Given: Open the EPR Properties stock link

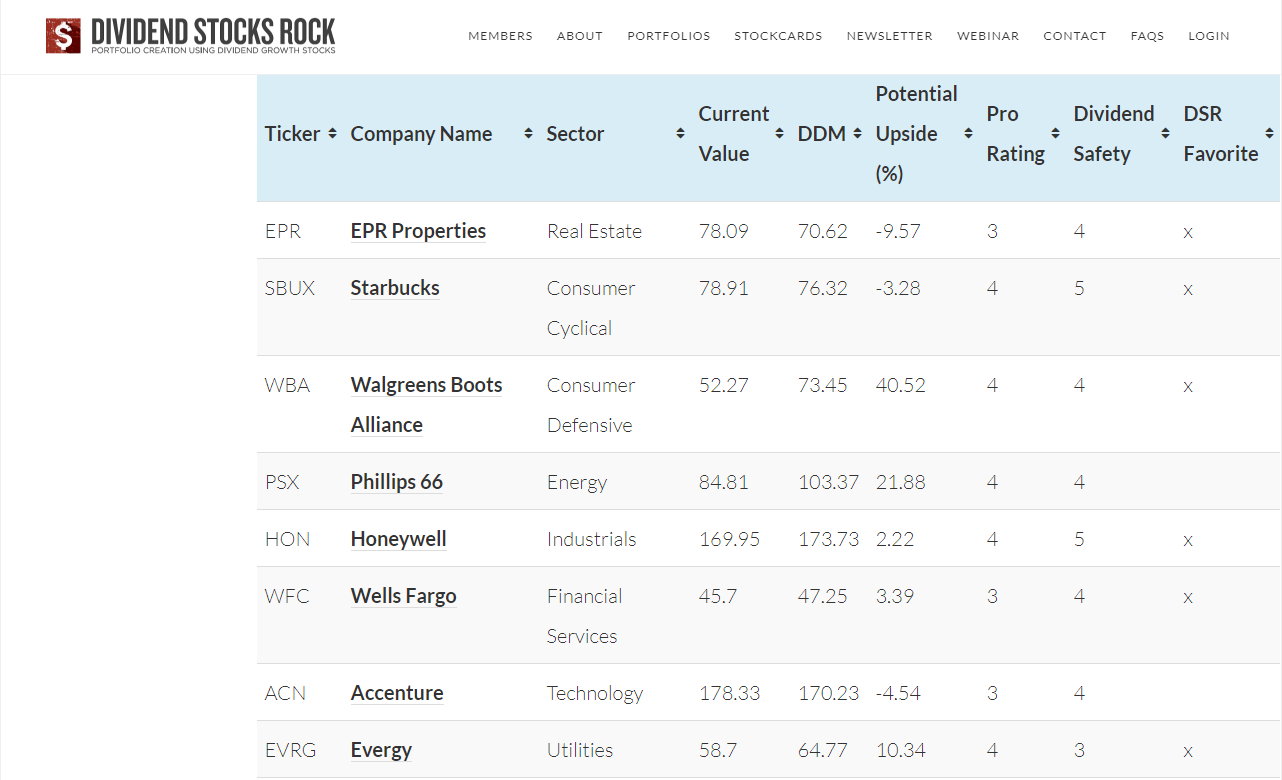Looking at the screenshot, I should (x=418, y=231).
